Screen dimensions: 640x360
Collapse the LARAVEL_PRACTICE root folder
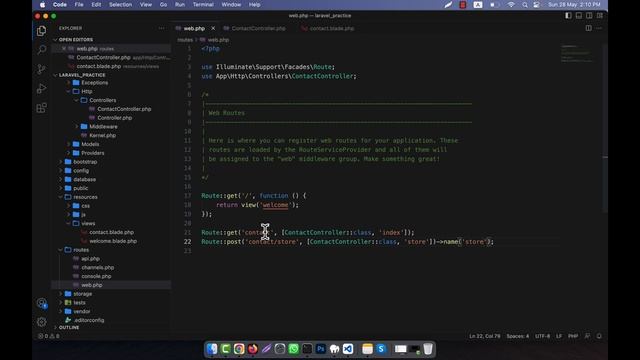pos(82,75)
